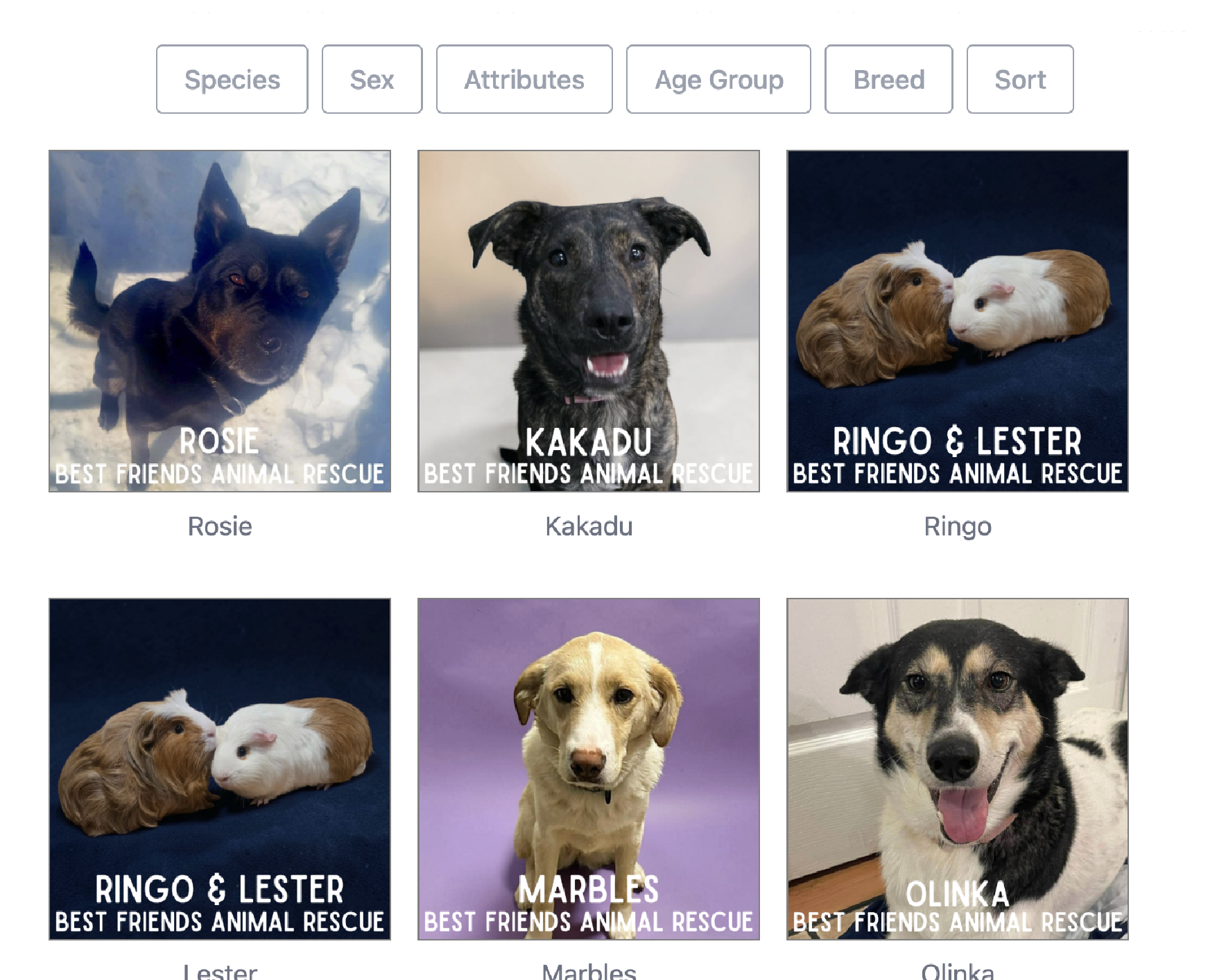This screenshot has width=1226, height=980.
Task: Click the MARBLES overlay text on photo
Action: [589, 889]
